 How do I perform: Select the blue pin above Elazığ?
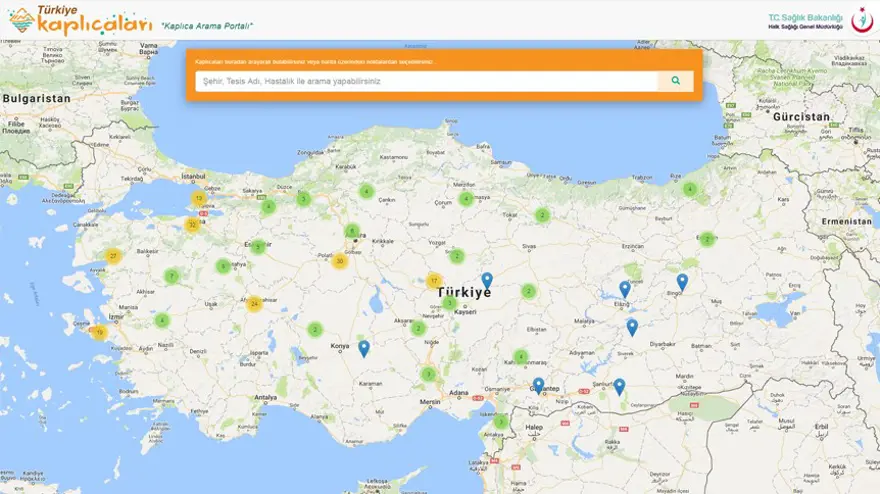pos(625,289)
